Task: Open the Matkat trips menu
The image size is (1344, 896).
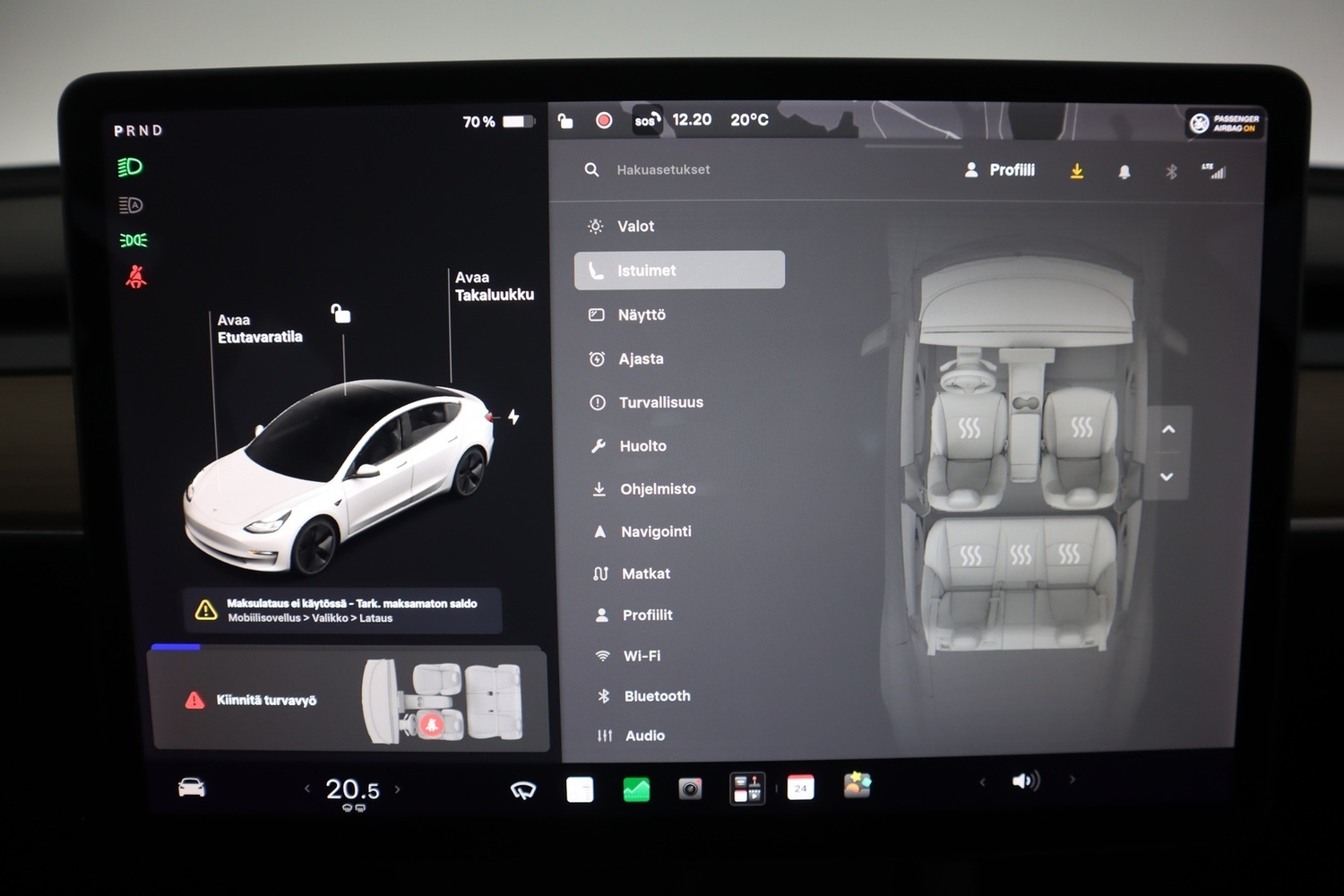Action: (x=632, y=573)
